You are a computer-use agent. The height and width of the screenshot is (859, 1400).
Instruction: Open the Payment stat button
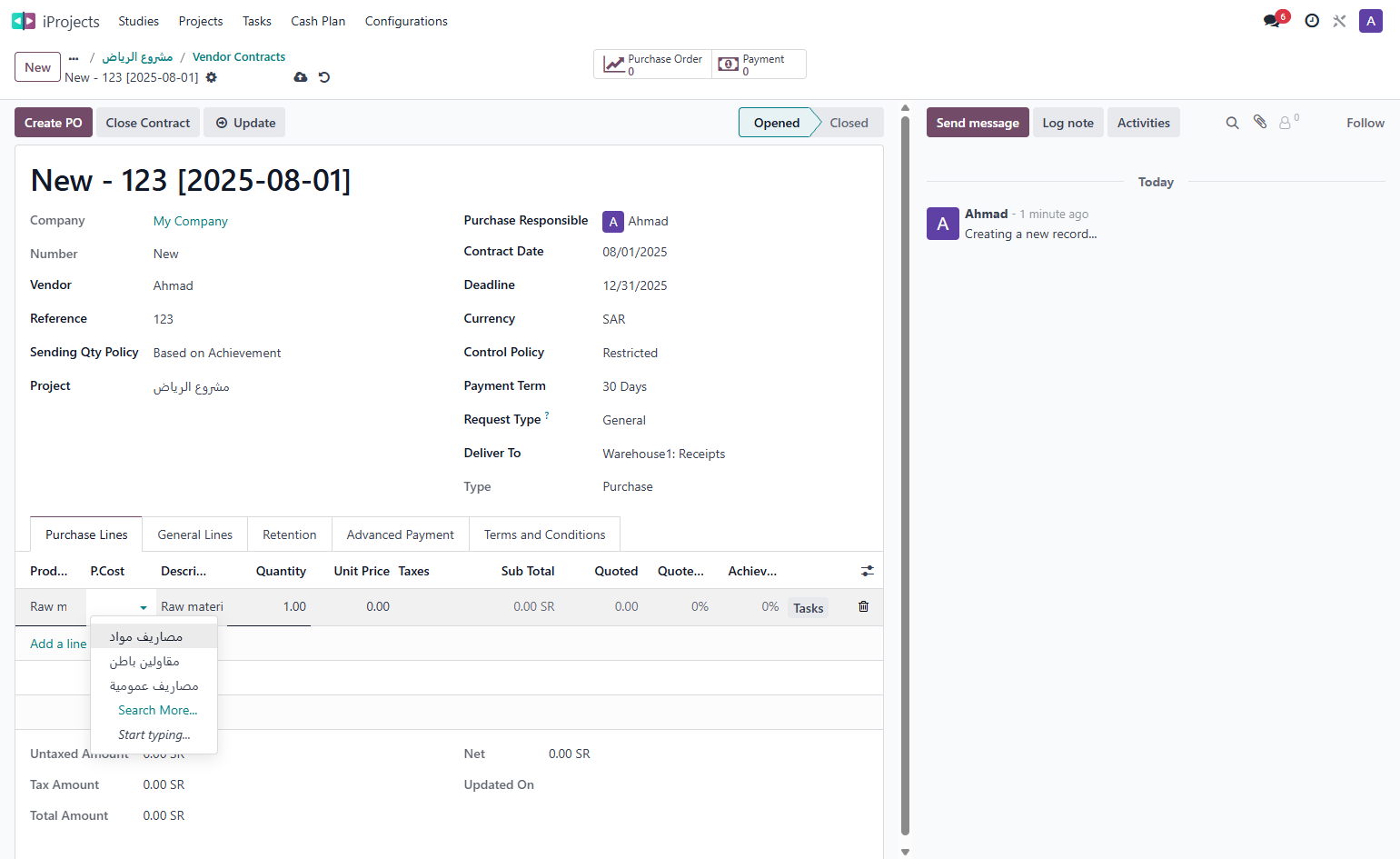tap(759, 65)
